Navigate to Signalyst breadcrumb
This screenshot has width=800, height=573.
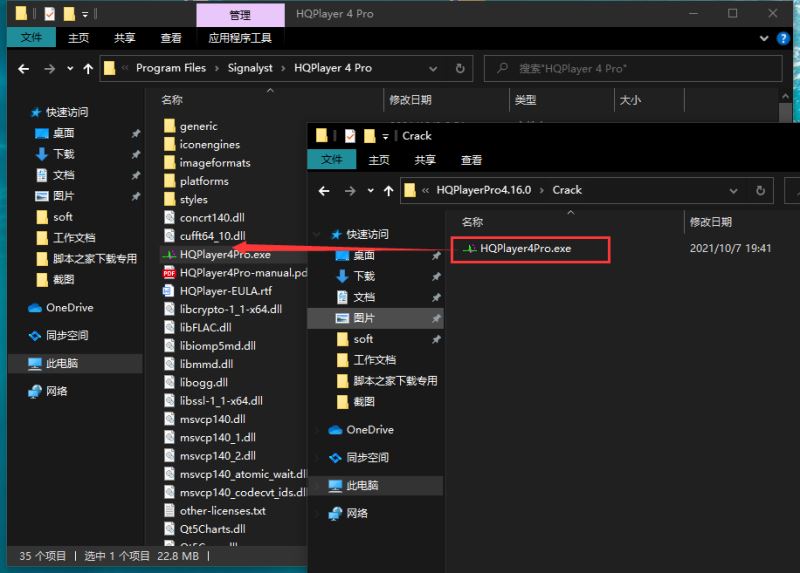pos(250,68)
